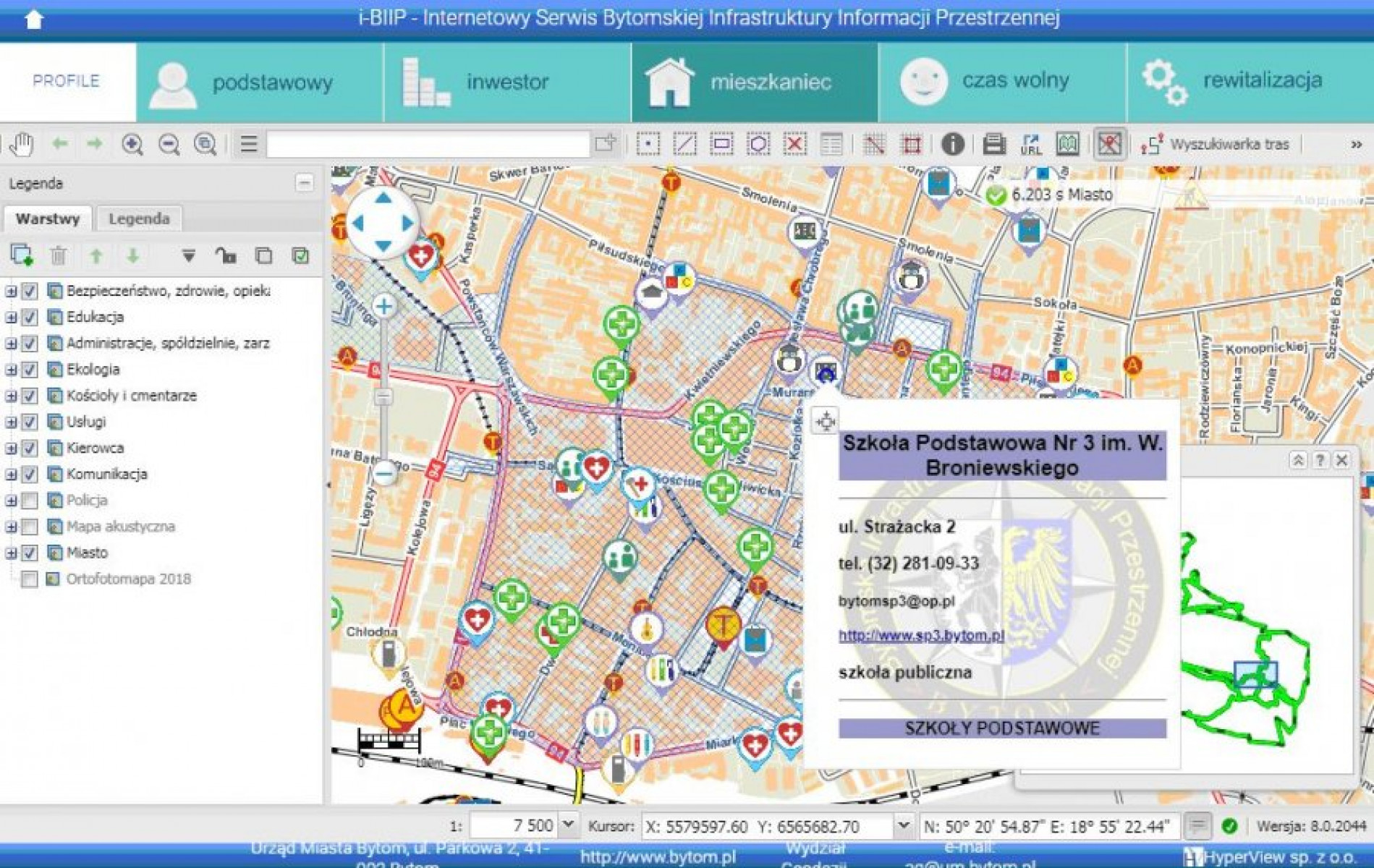Toggle the red crossed map tool

[1109, 144]
